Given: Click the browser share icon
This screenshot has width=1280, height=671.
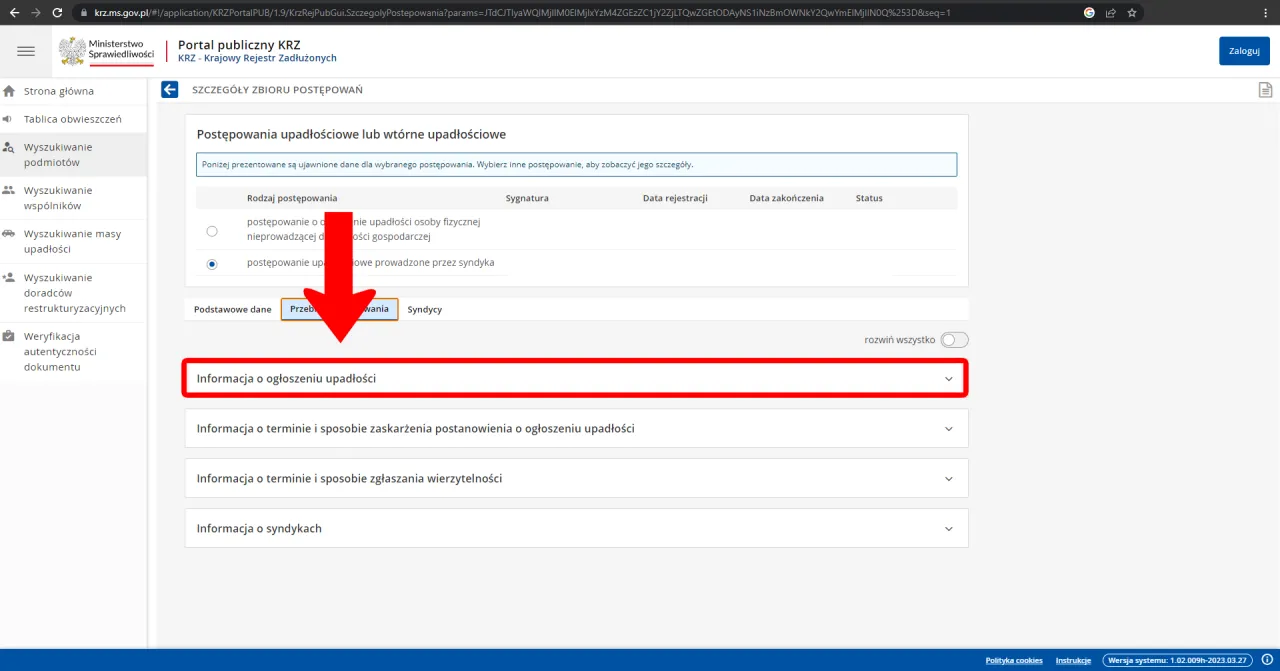Looking at the screenshot, I should click(x=1110, y=13).
